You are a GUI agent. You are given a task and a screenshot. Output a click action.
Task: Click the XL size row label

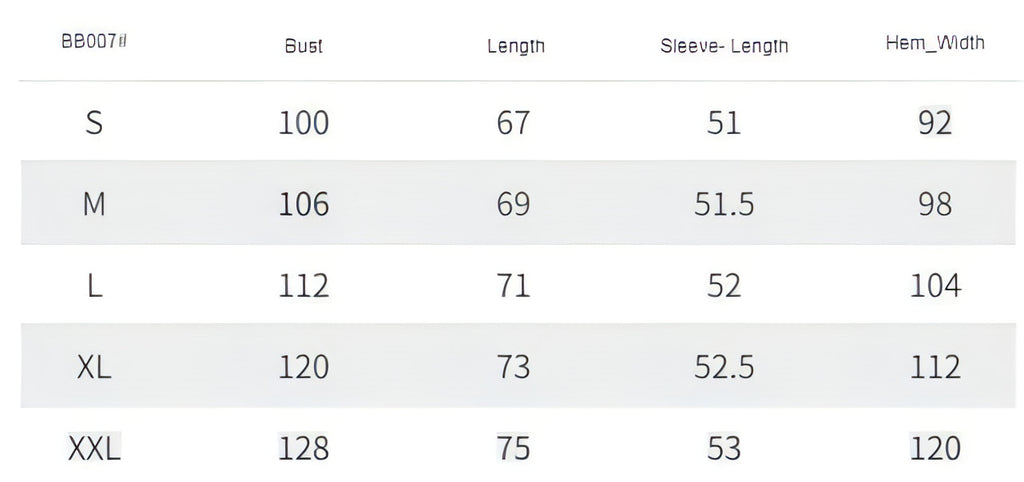click(x=94, y=367)
